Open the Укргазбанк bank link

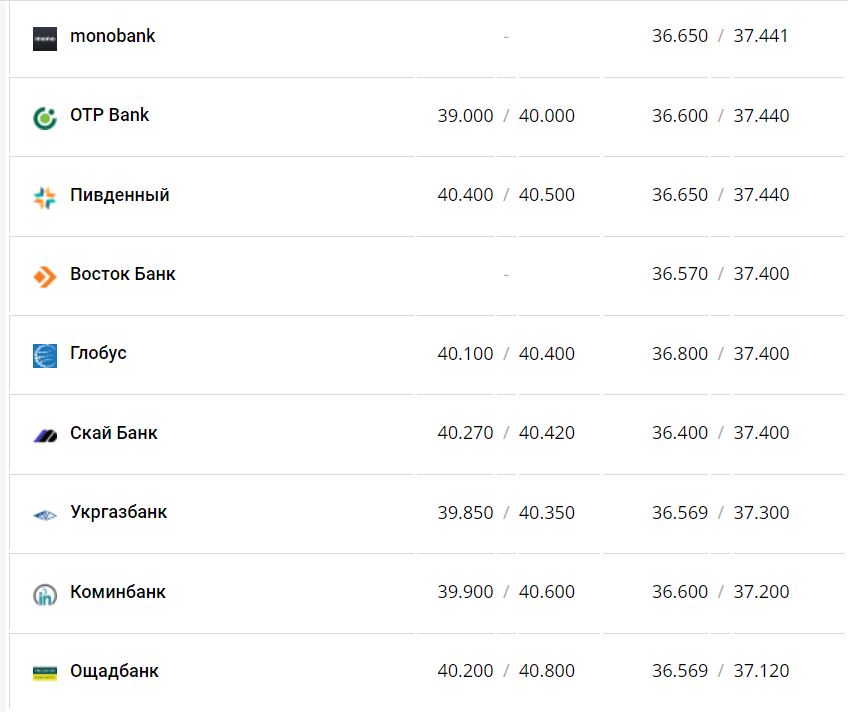click(118, 512)
